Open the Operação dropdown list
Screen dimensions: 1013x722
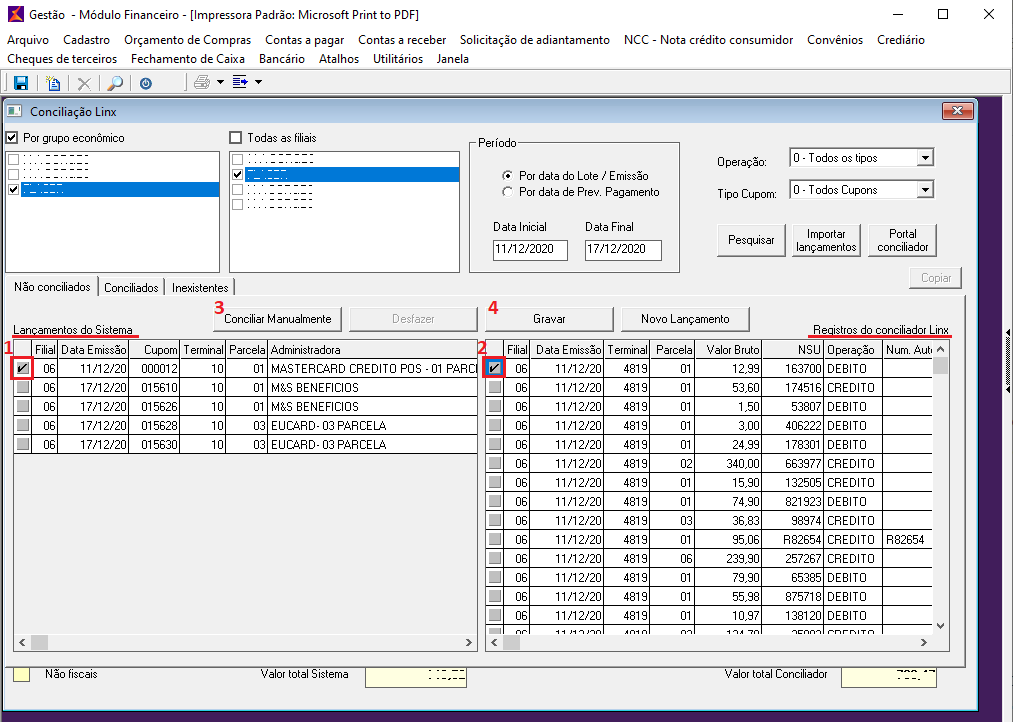pyautogui.click(x=924, y=158)
